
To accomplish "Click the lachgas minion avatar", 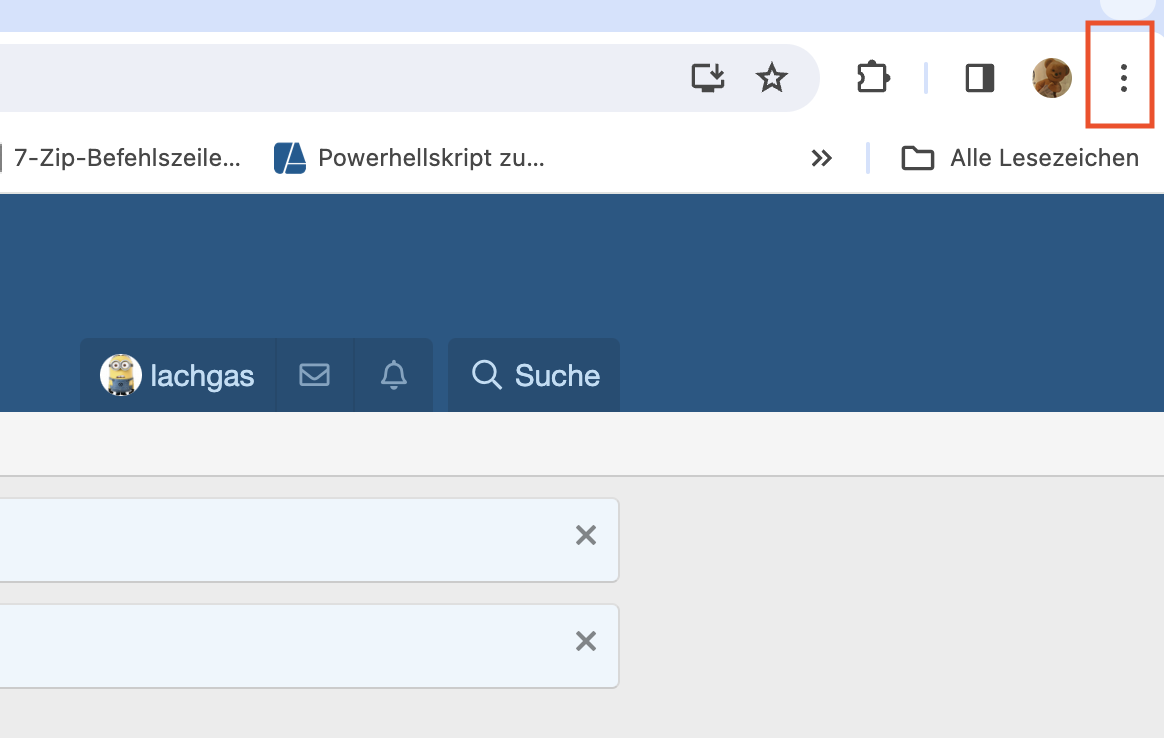I will pos(120,375).
